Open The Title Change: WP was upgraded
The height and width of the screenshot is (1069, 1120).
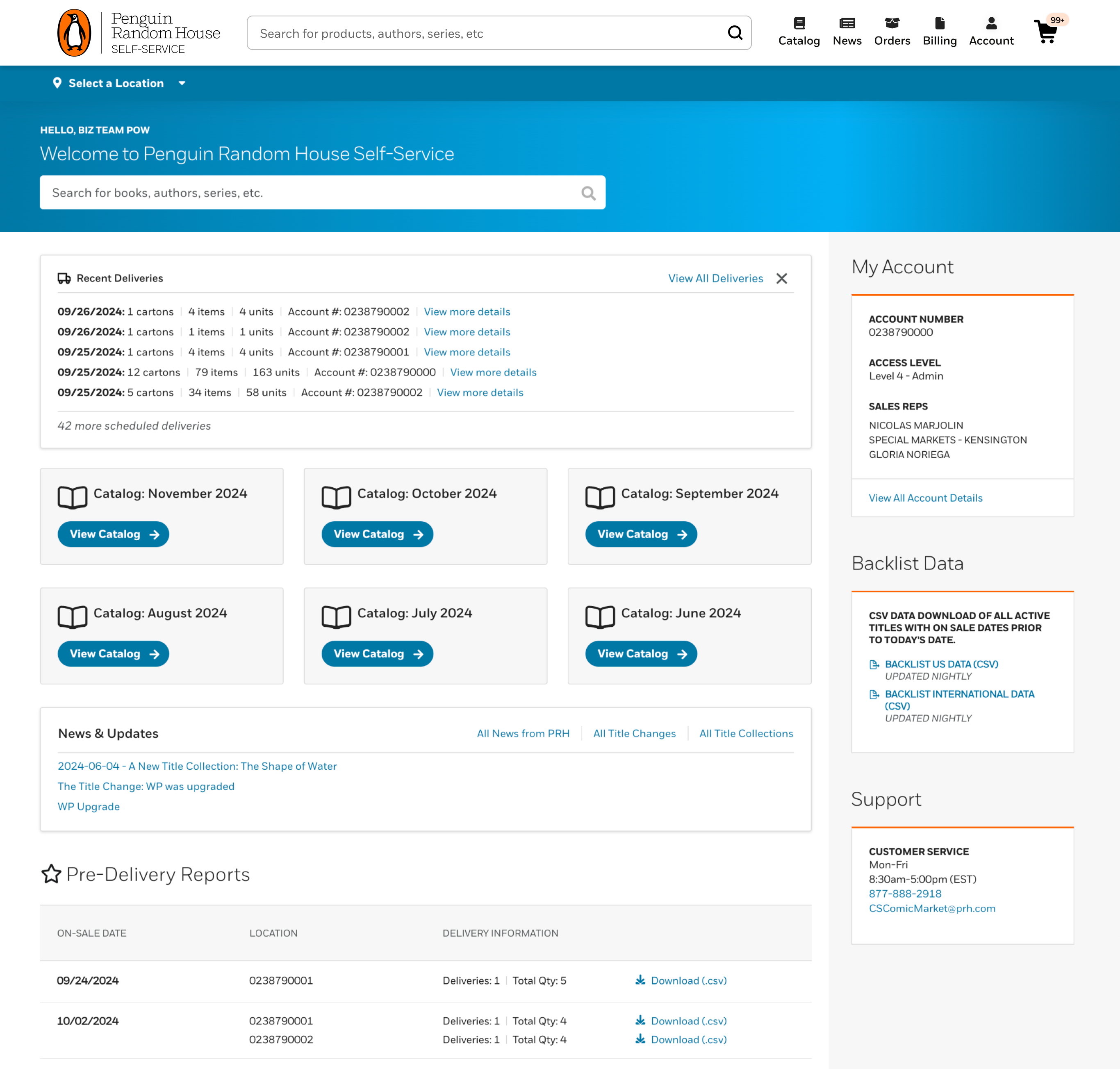(x=146, y=786)
